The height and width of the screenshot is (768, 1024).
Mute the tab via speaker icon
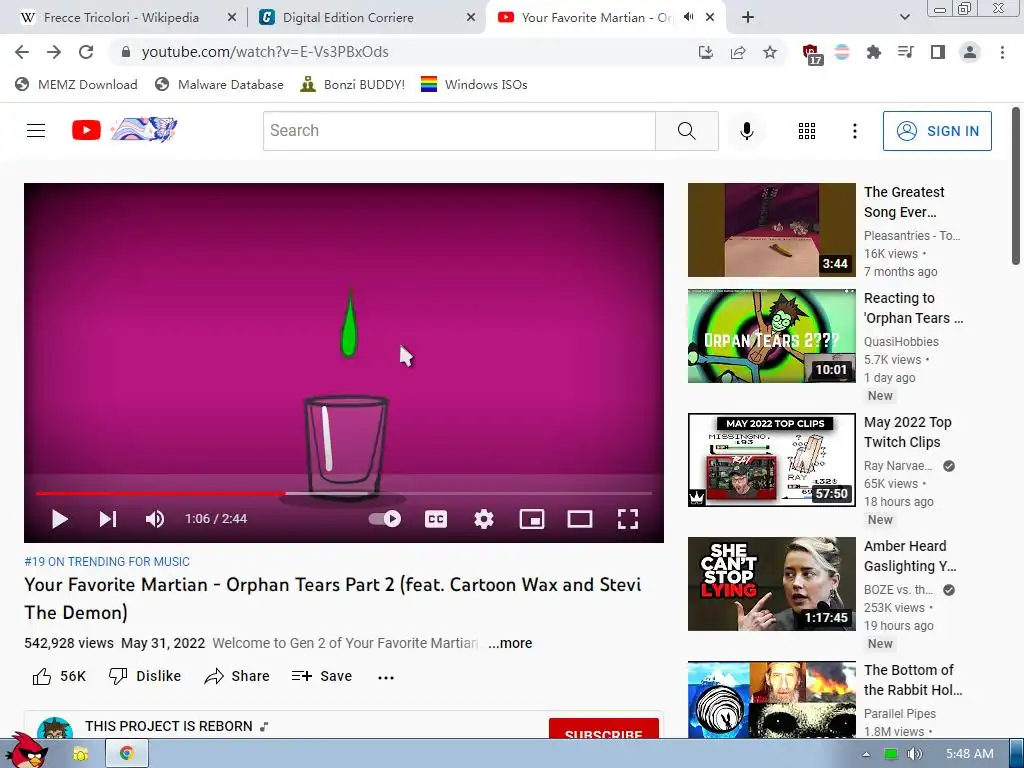(x=688, y=18)
